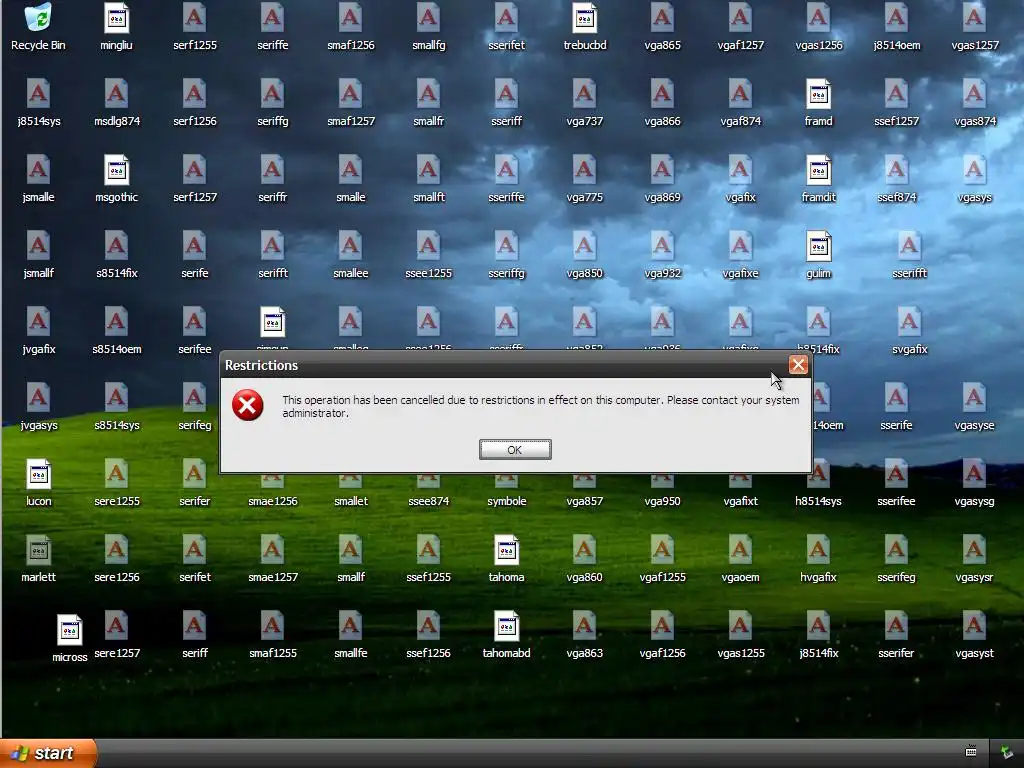Image resolution: width=1024 pixels, height=768 pixels.
Task: Click the "vgas1255" icon label
Action: pyautogui.click(x=740, y=652)
